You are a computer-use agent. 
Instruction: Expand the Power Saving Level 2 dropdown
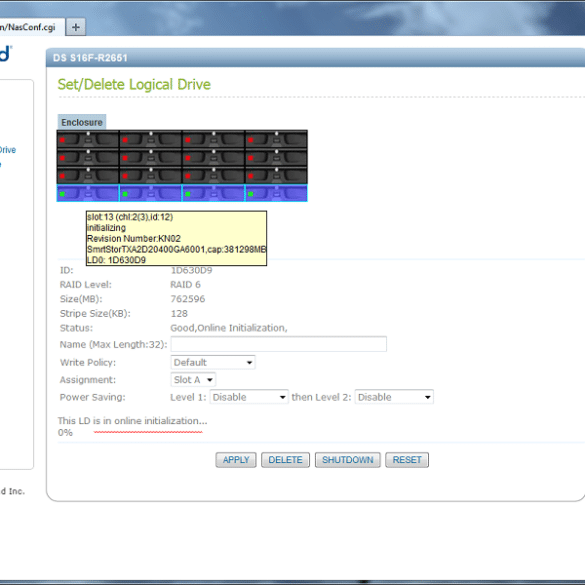[x=394, y=397]
